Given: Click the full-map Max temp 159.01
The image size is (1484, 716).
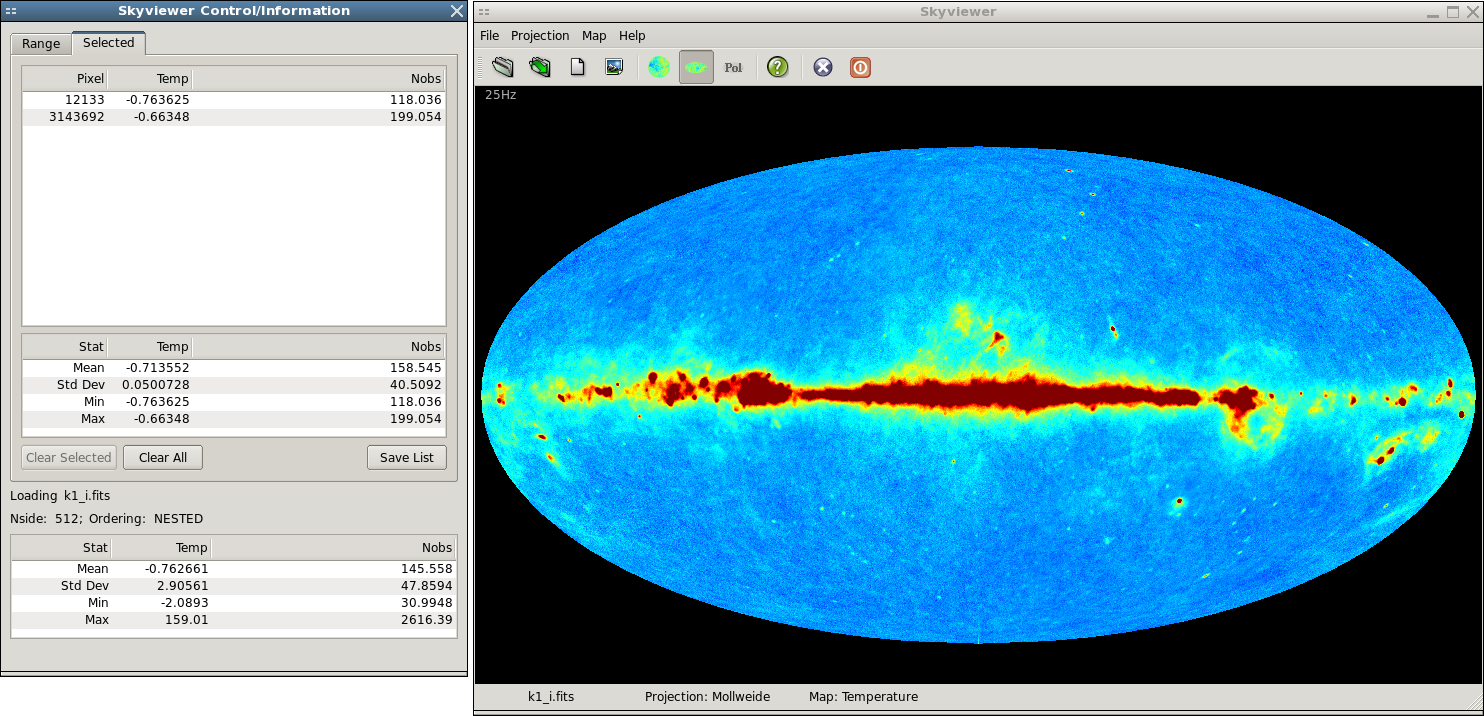Looking at the screenshot, I should [187, 620].
